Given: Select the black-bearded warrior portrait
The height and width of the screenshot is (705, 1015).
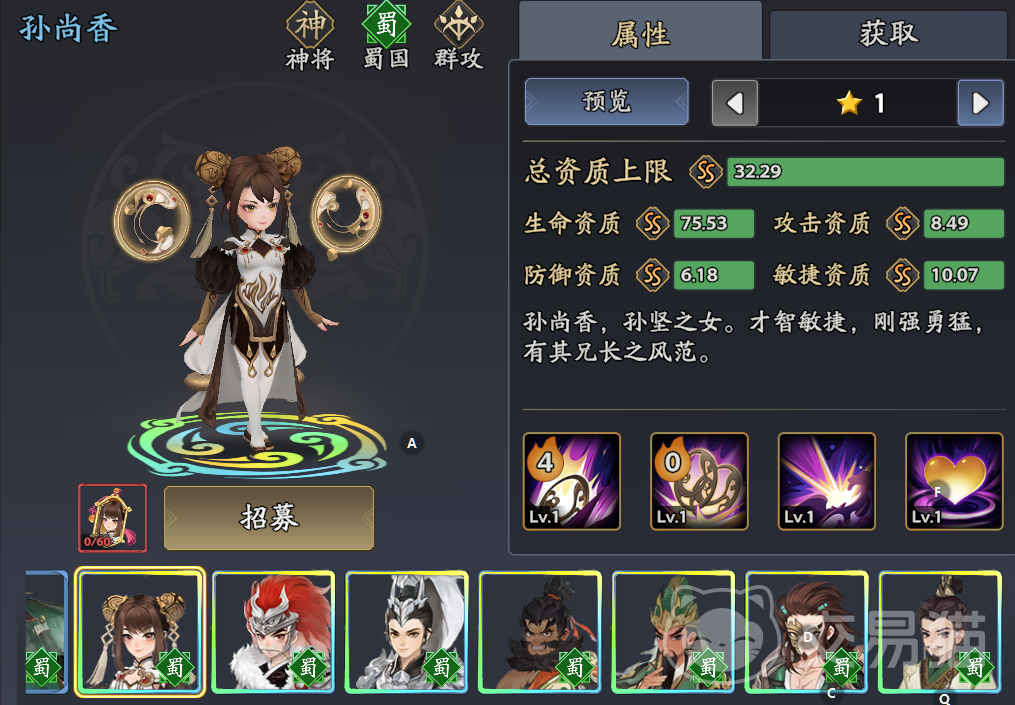Looking at the screenshot, I should point(540,632).
